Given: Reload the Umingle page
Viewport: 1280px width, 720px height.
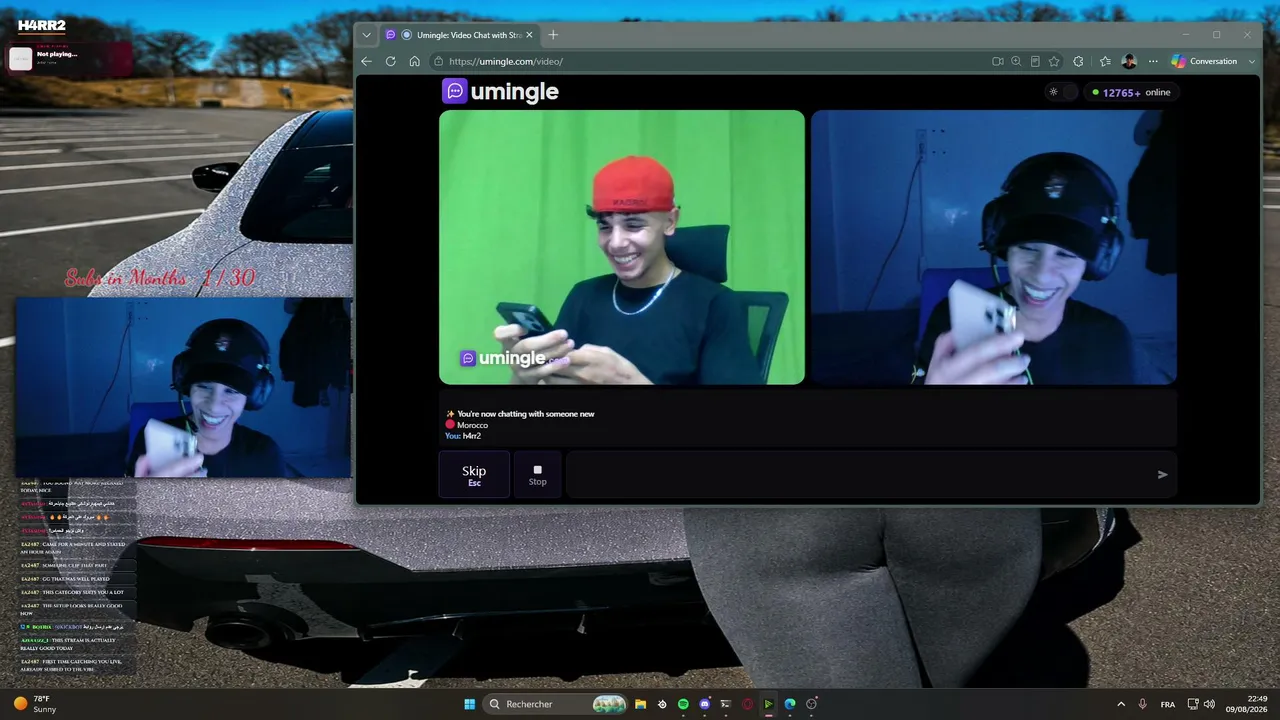Looking at the screenshot, I should (x=390, y=61).
